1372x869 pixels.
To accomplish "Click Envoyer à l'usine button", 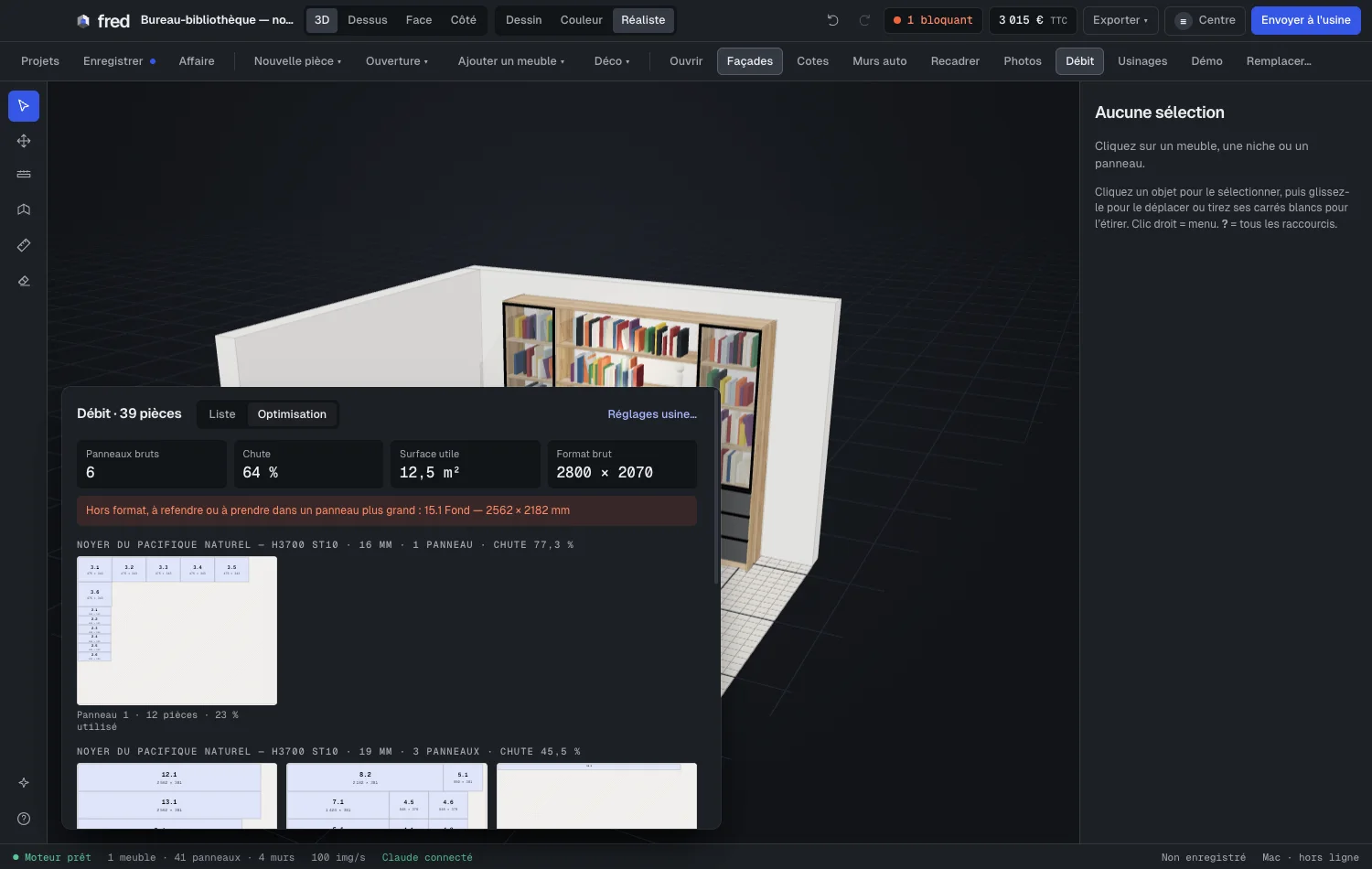I will [1305, 20].
